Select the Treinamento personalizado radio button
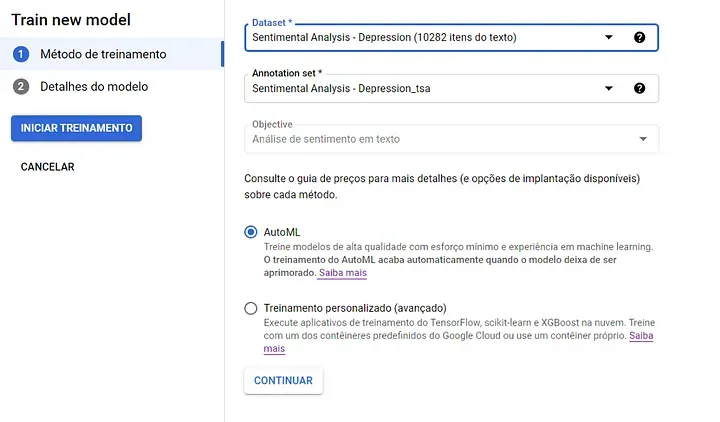Screen dimensions: 720x422 [251, 308]
